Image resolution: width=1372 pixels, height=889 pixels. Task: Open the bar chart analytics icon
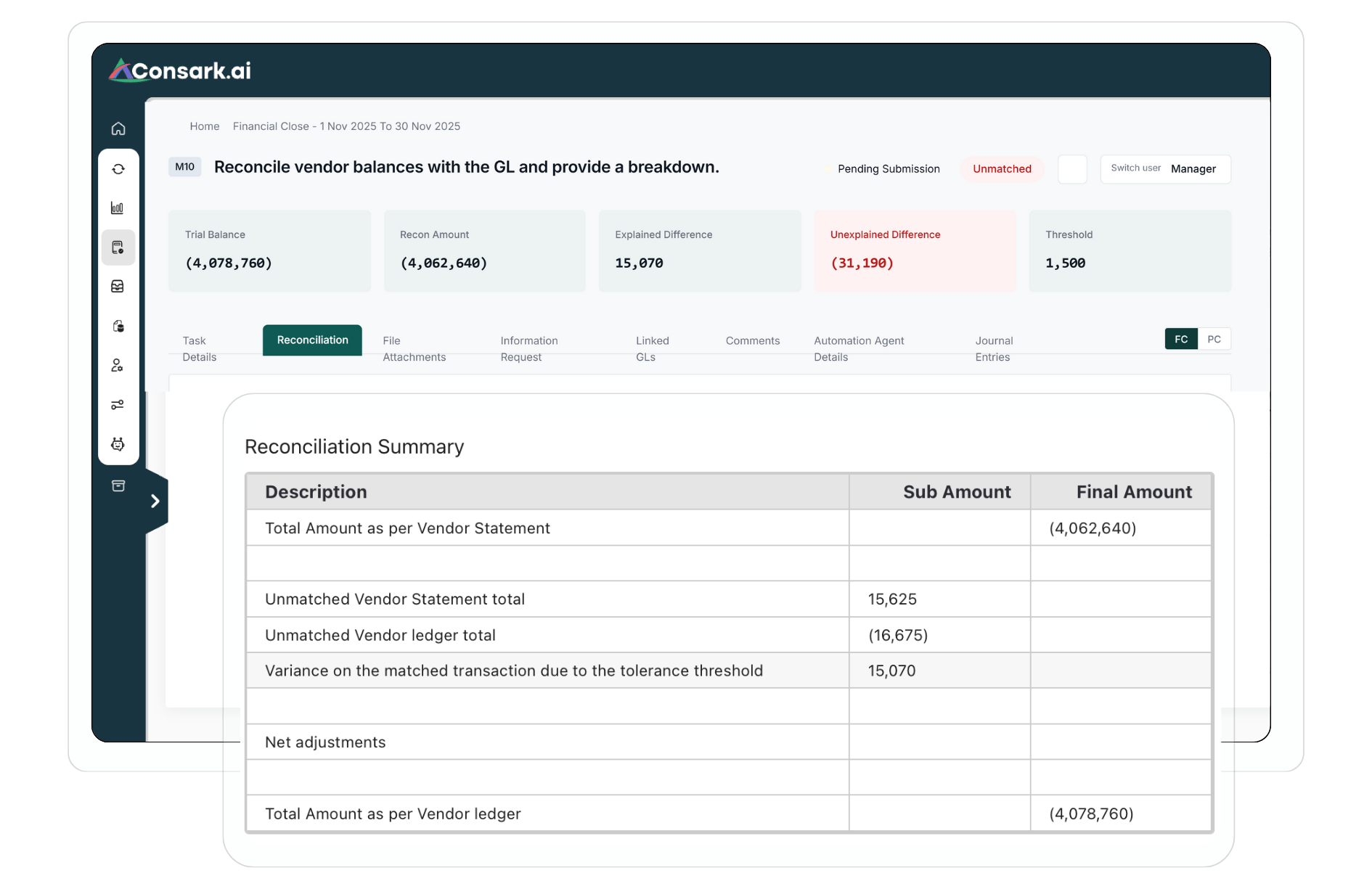pos(118,208)
